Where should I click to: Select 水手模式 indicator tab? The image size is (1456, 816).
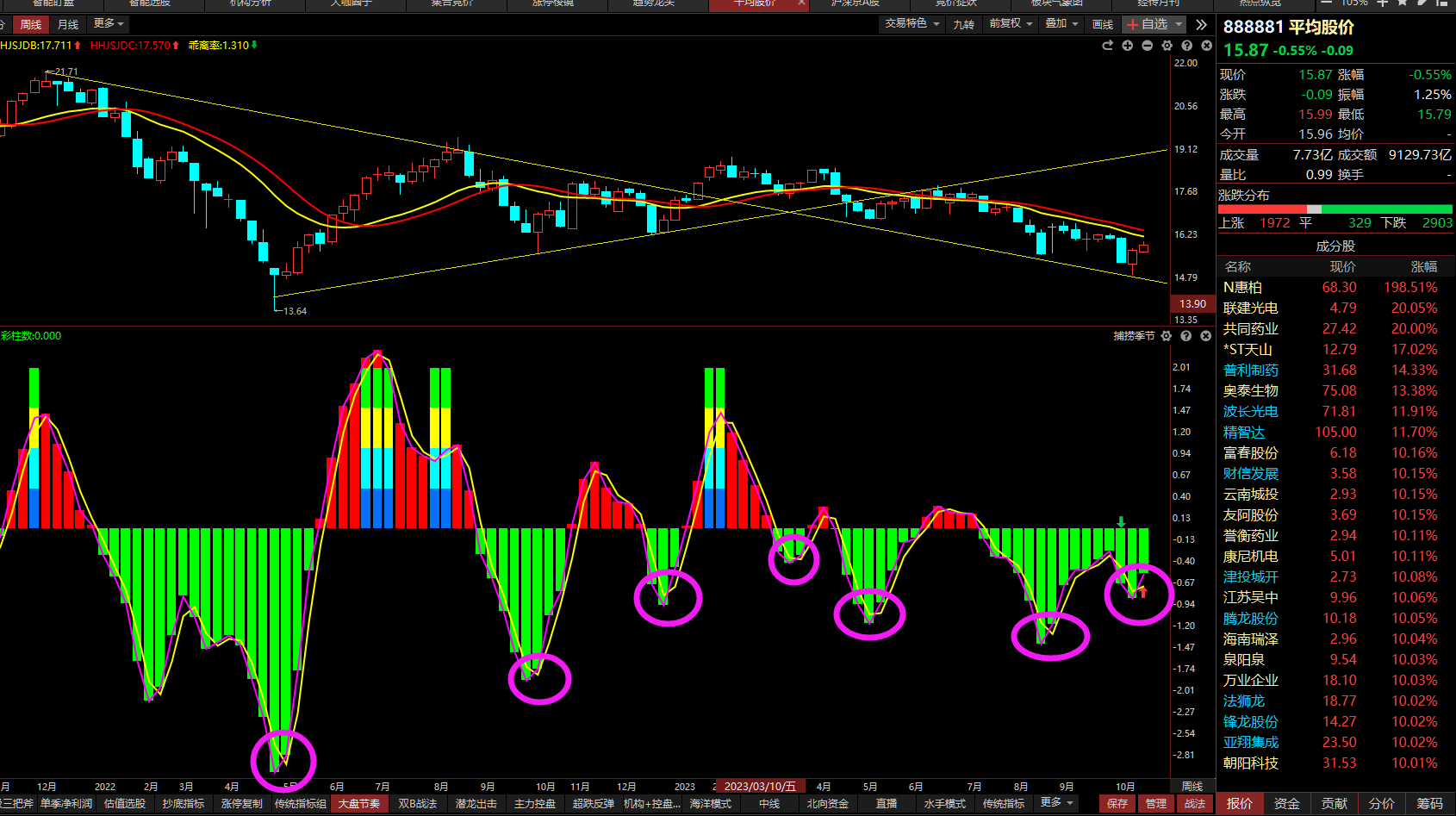pos(945,803)
